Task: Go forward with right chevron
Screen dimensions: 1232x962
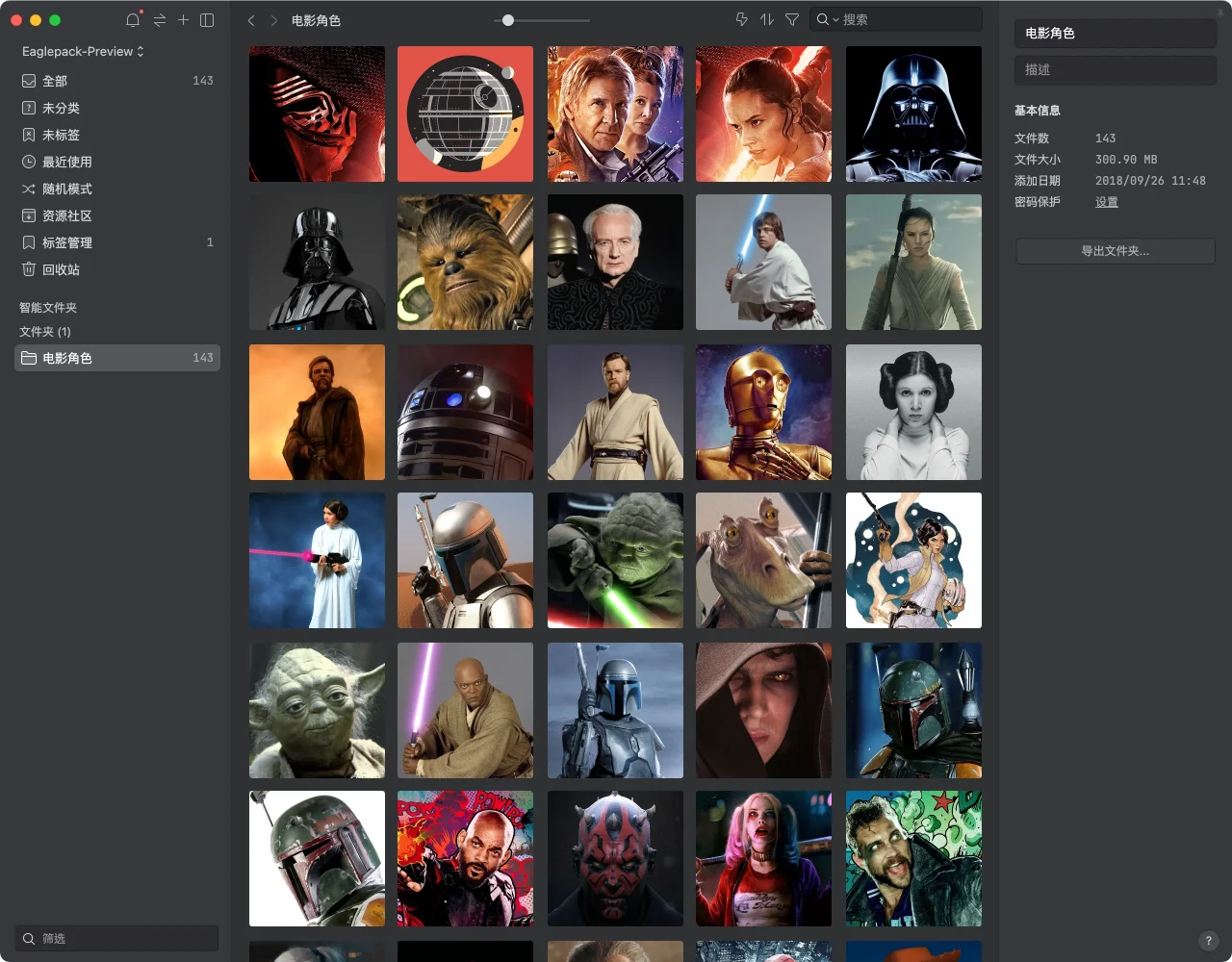Action: [x=274, y=20]
